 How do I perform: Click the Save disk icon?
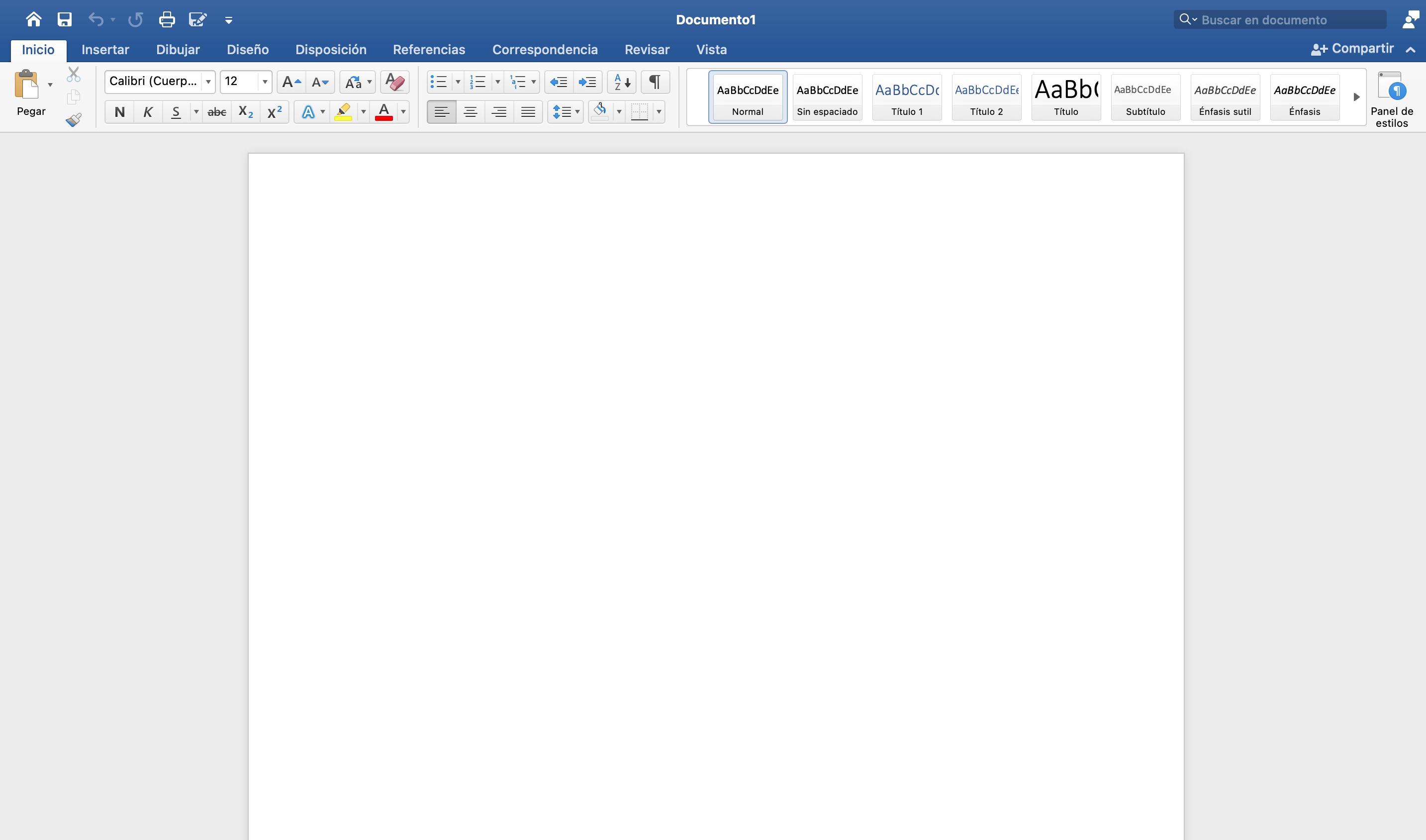(65, 20)
